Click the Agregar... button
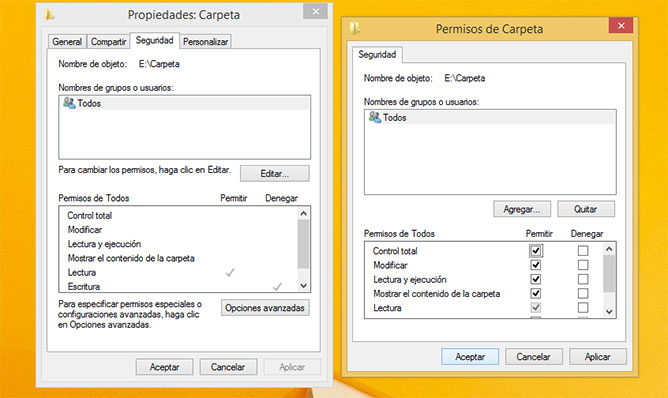The image size is (668, 398). (522, 209)
